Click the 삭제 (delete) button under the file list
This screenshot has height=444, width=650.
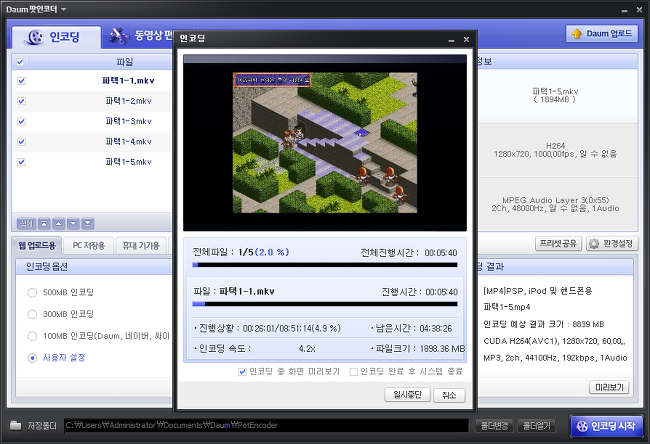tap(26, 224)
